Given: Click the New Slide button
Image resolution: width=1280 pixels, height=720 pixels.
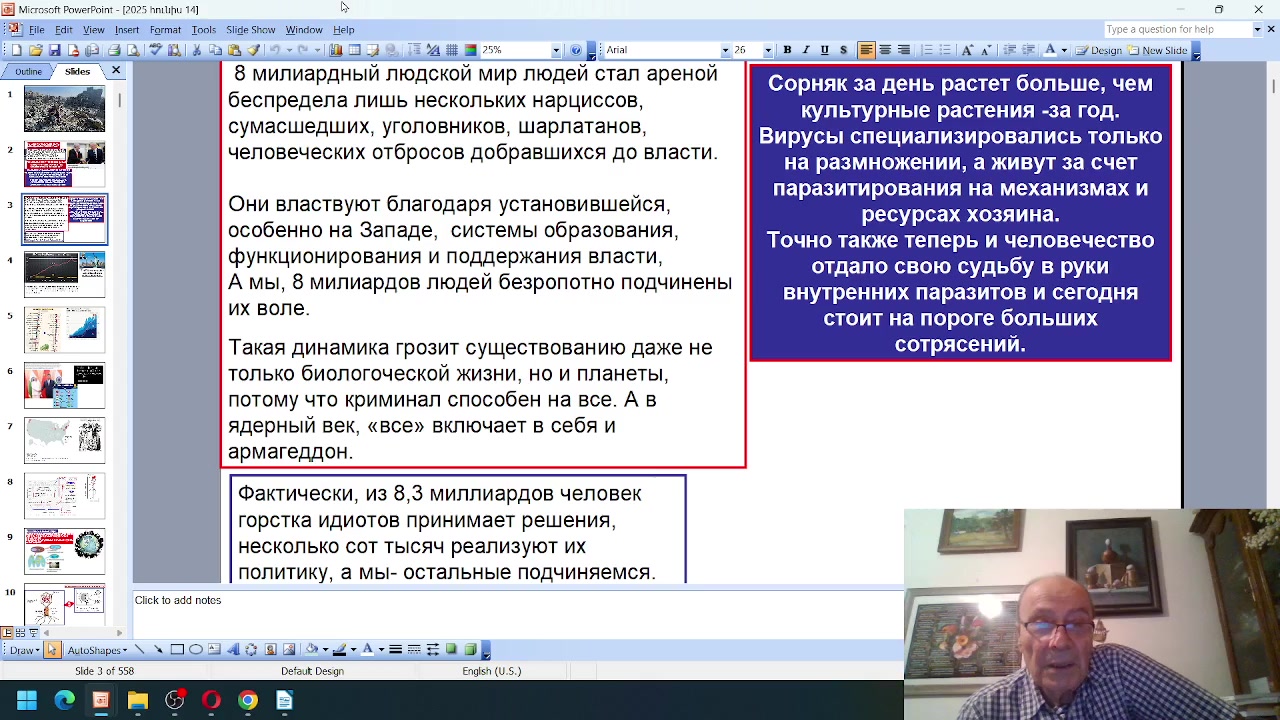Looking at the screenshot, I should point(1158,50).
